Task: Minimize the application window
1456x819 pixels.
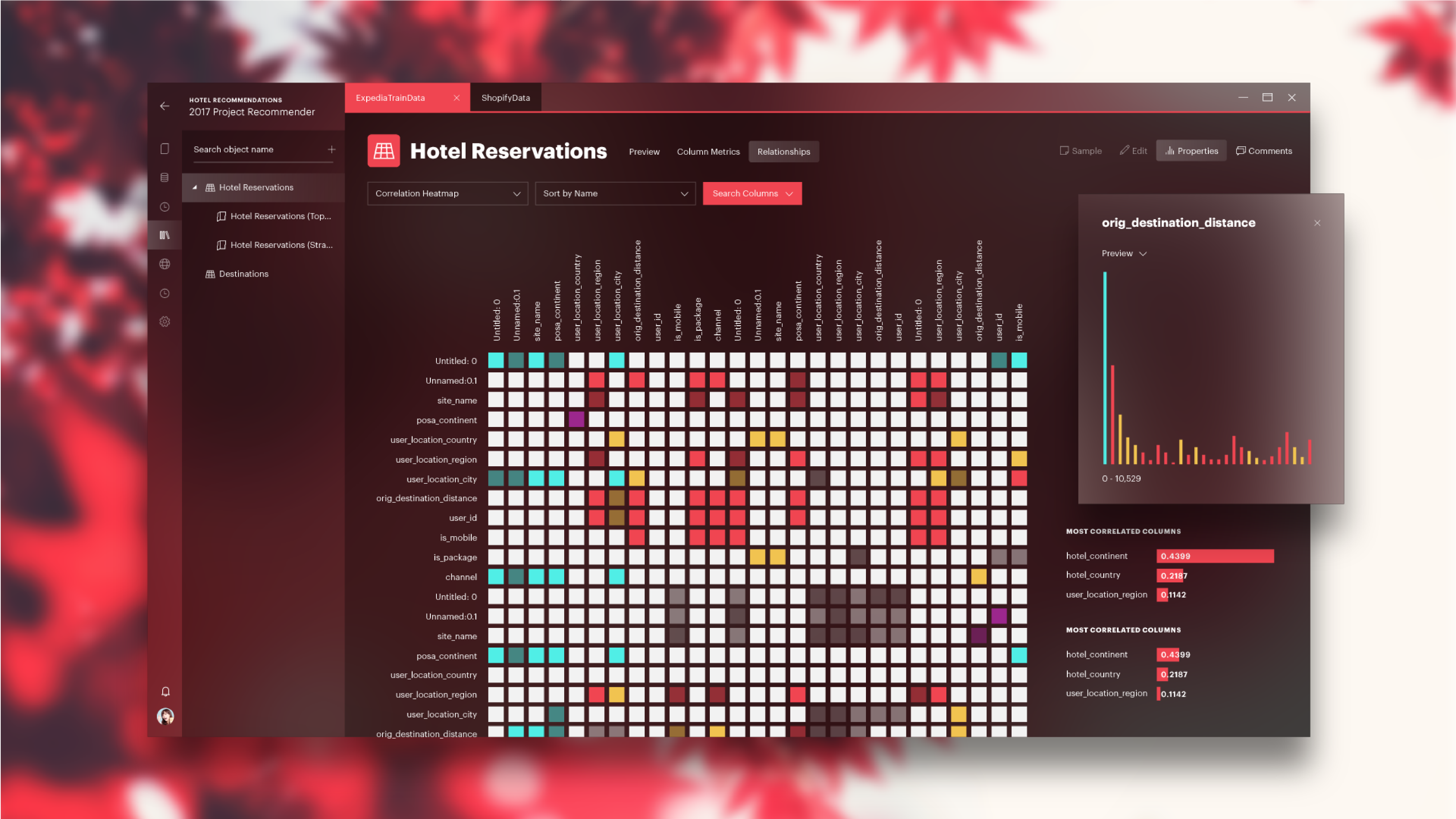Action: [1243, 97]
